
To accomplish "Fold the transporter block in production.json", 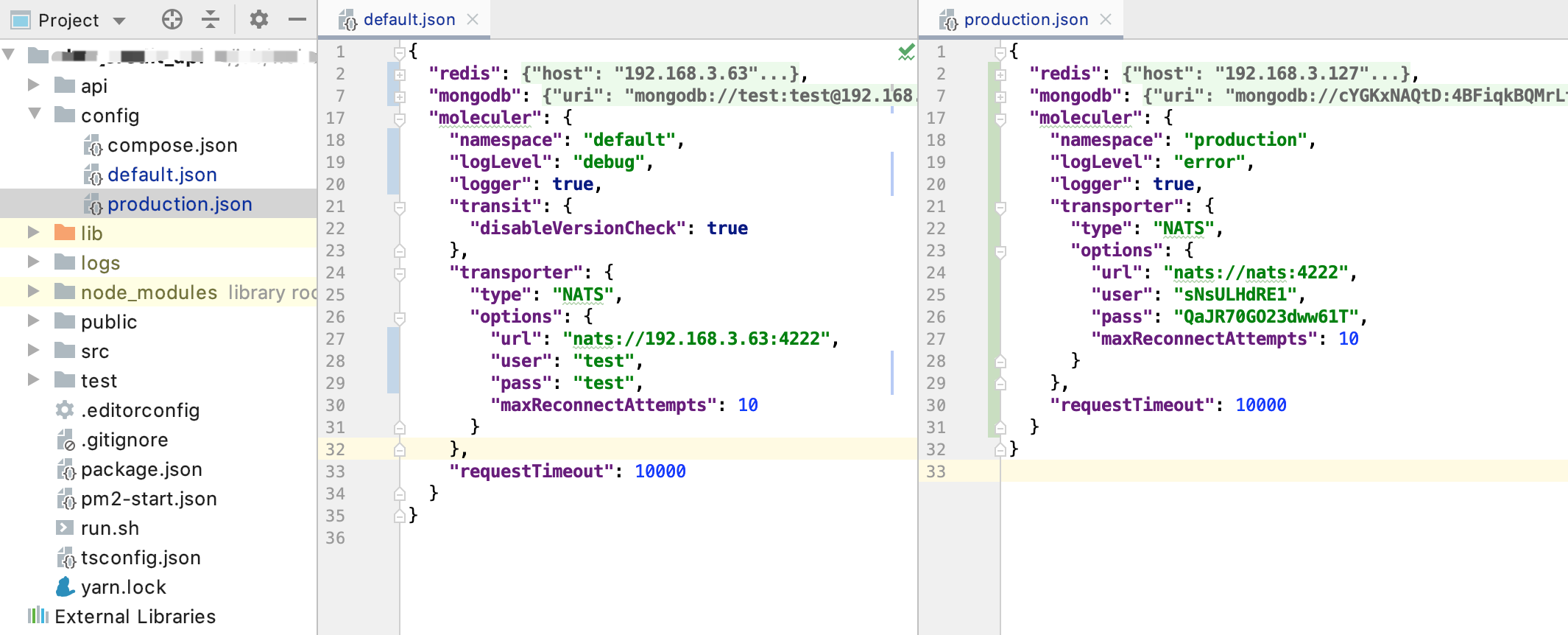I will [x=1000, y=207].
